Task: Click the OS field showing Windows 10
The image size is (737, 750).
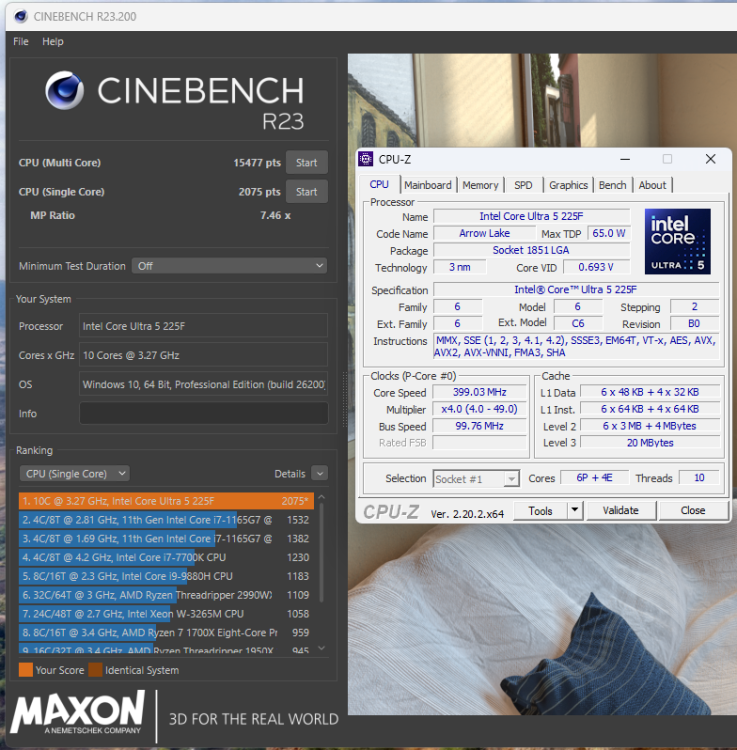Action: 204,385
